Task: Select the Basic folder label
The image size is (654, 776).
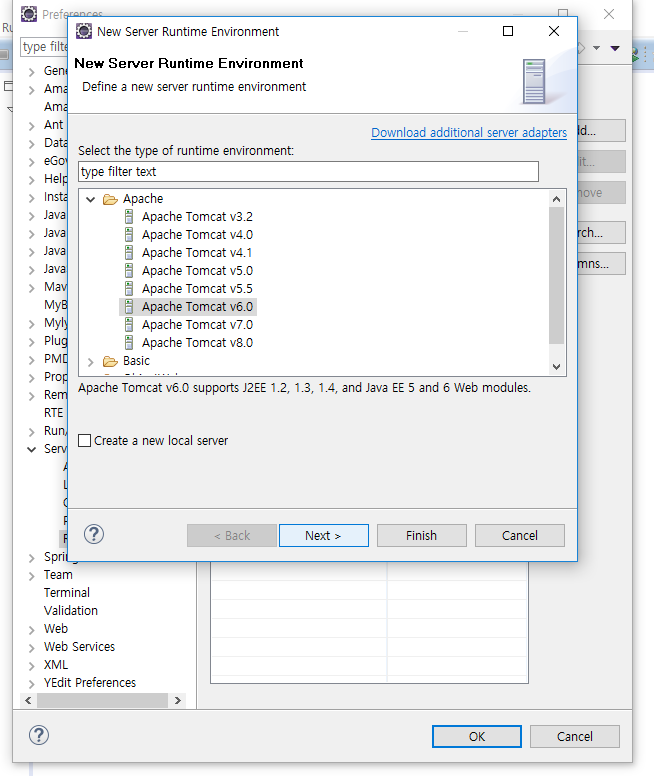Action: [x=136, y=361]
